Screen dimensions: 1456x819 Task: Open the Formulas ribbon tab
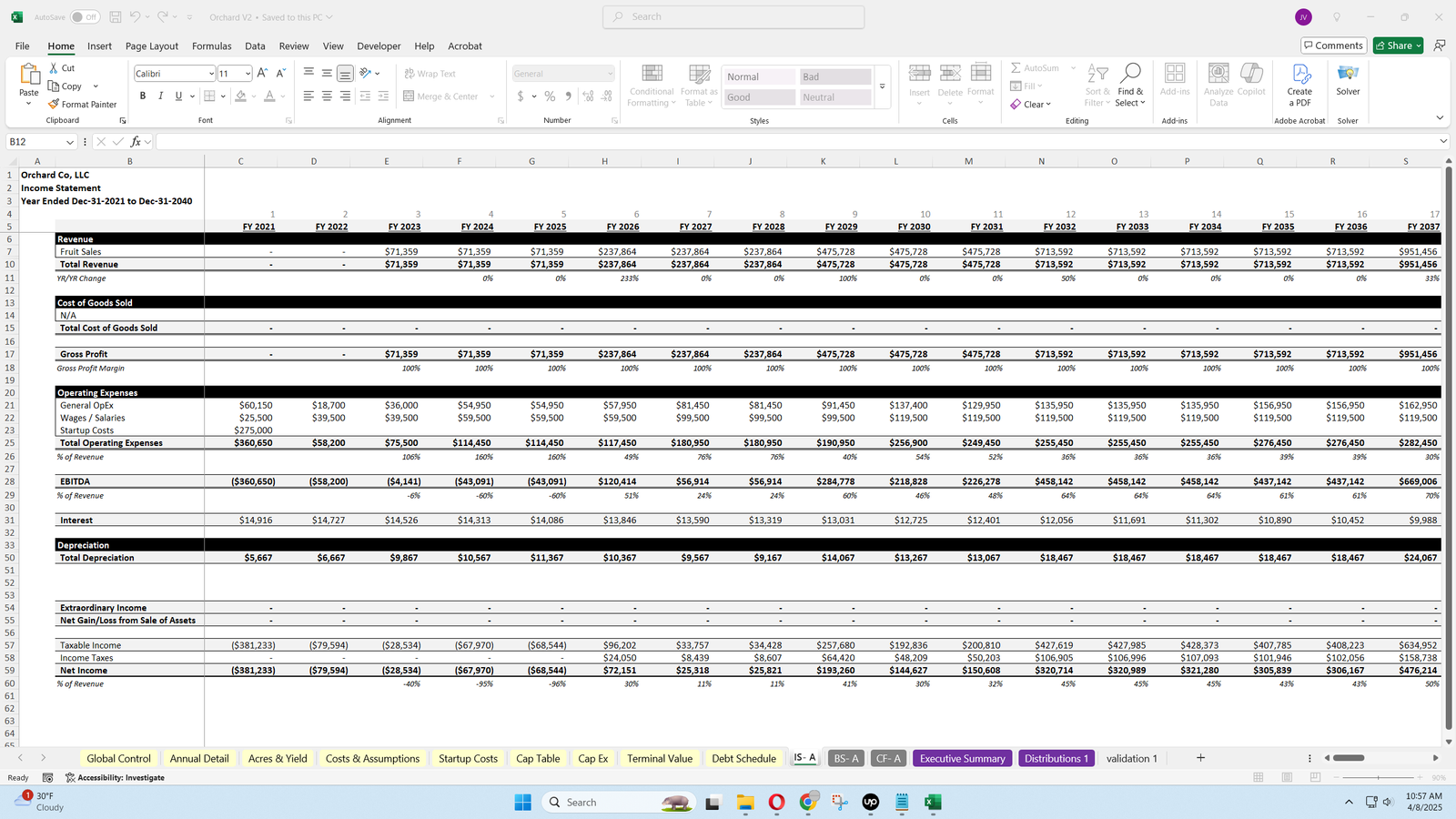[211, 46]
